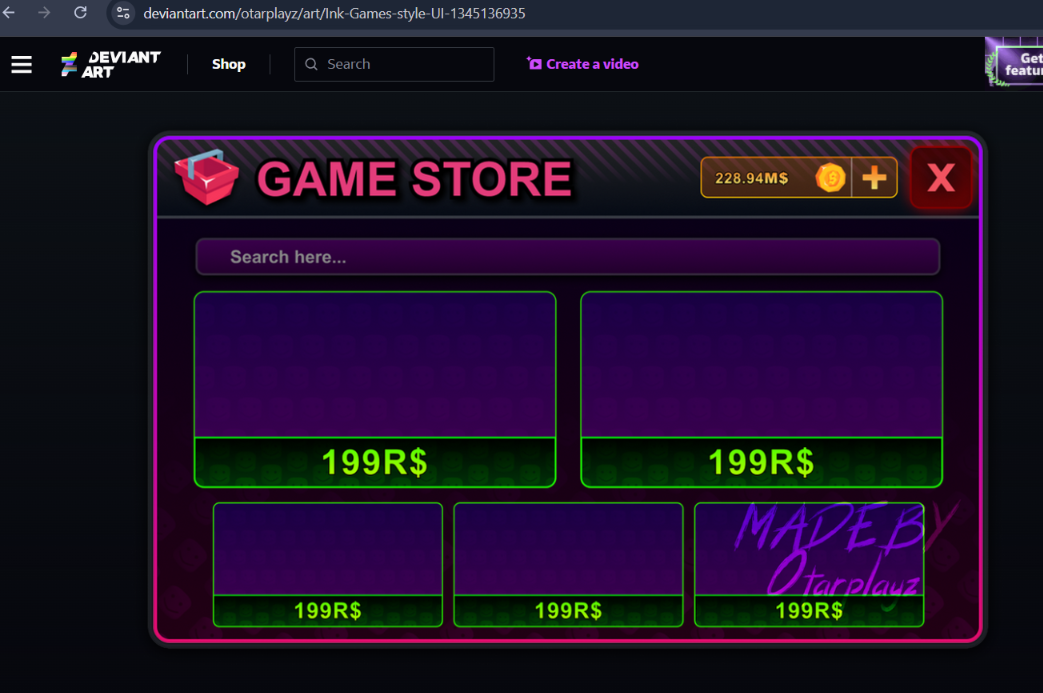The height and width of the screenshot is (693, 1043).
Task: Buy top-right item for 199R$
Action: point(761,462)
